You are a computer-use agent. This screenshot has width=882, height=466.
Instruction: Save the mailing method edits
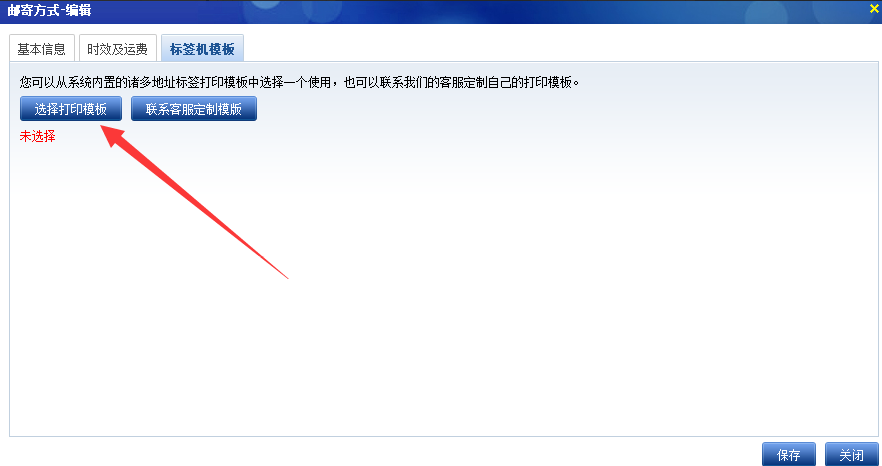(789, 454)
